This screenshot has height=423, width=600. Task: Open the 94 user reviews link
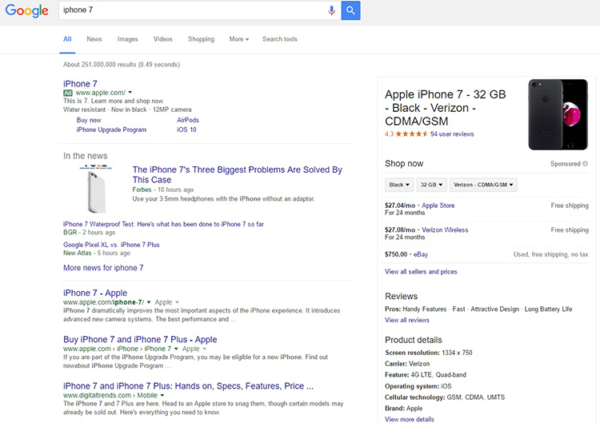(452, 134)
